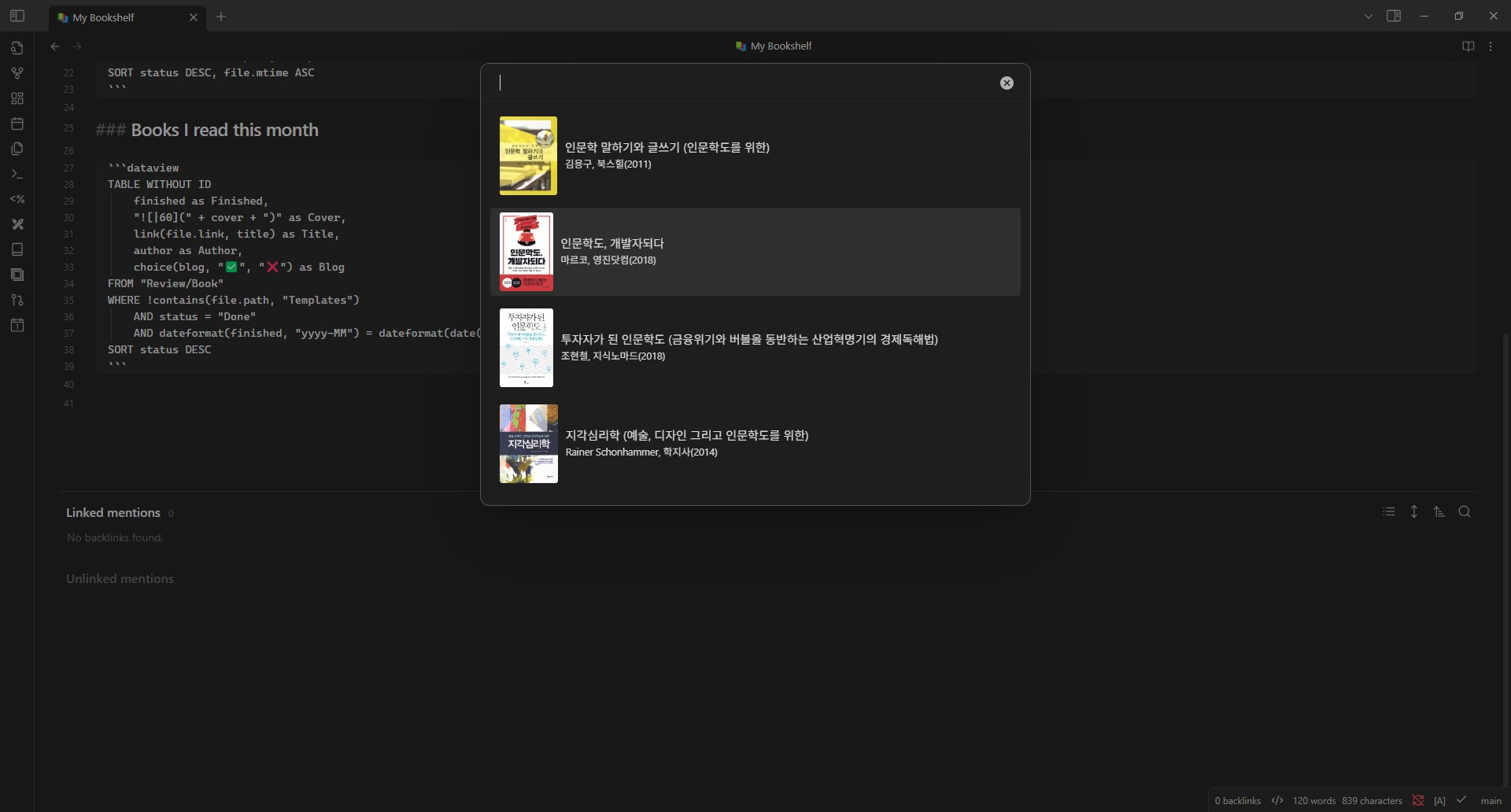
Task: Click the yellow 인문학 말하기와 글쓰기 cover
Action: pos(528,156)
